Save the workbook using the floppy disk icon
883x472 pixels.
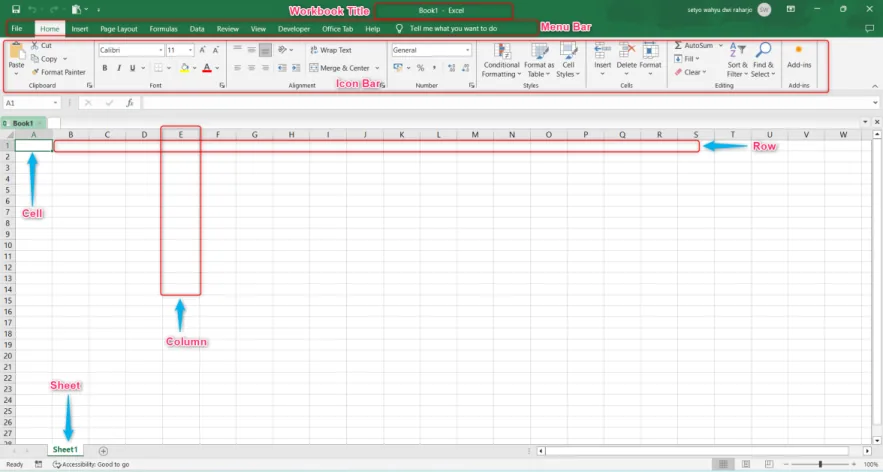16,10
